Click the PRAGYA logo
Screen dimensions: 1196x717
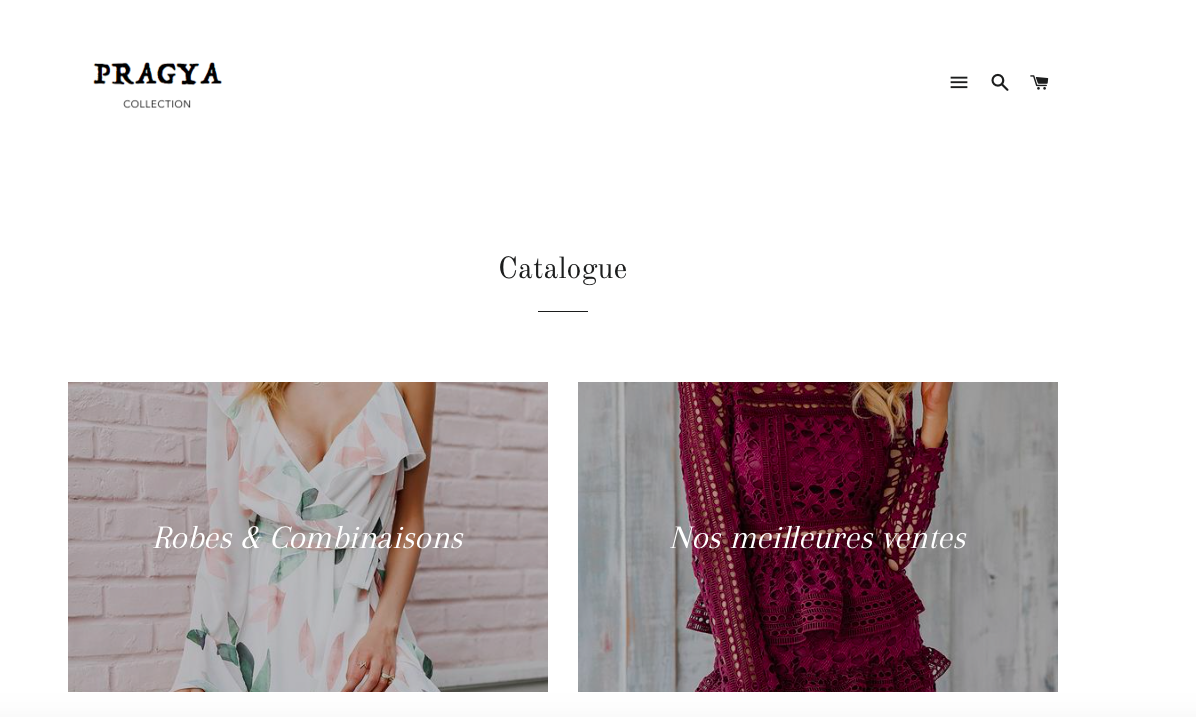pos(157,74)
